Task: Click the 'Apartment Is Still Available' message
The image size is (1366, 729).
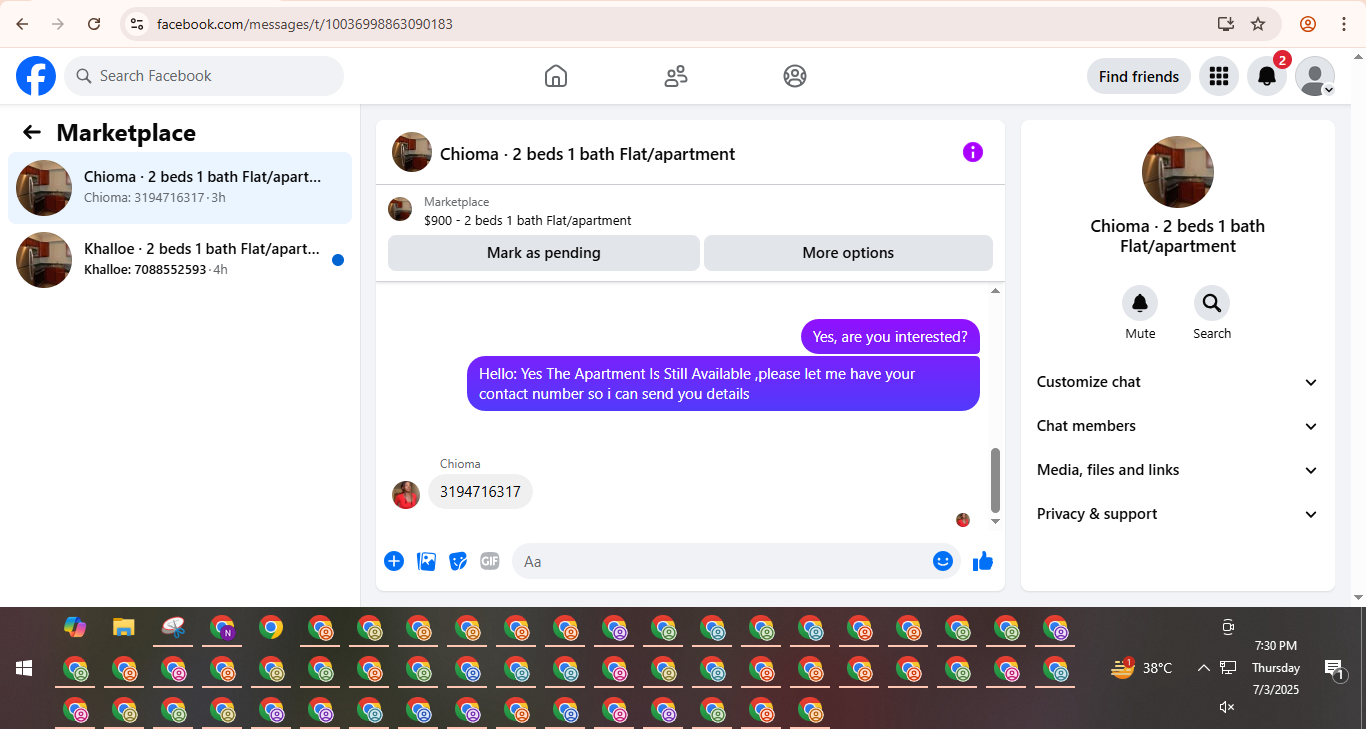Action: [723, 384]
